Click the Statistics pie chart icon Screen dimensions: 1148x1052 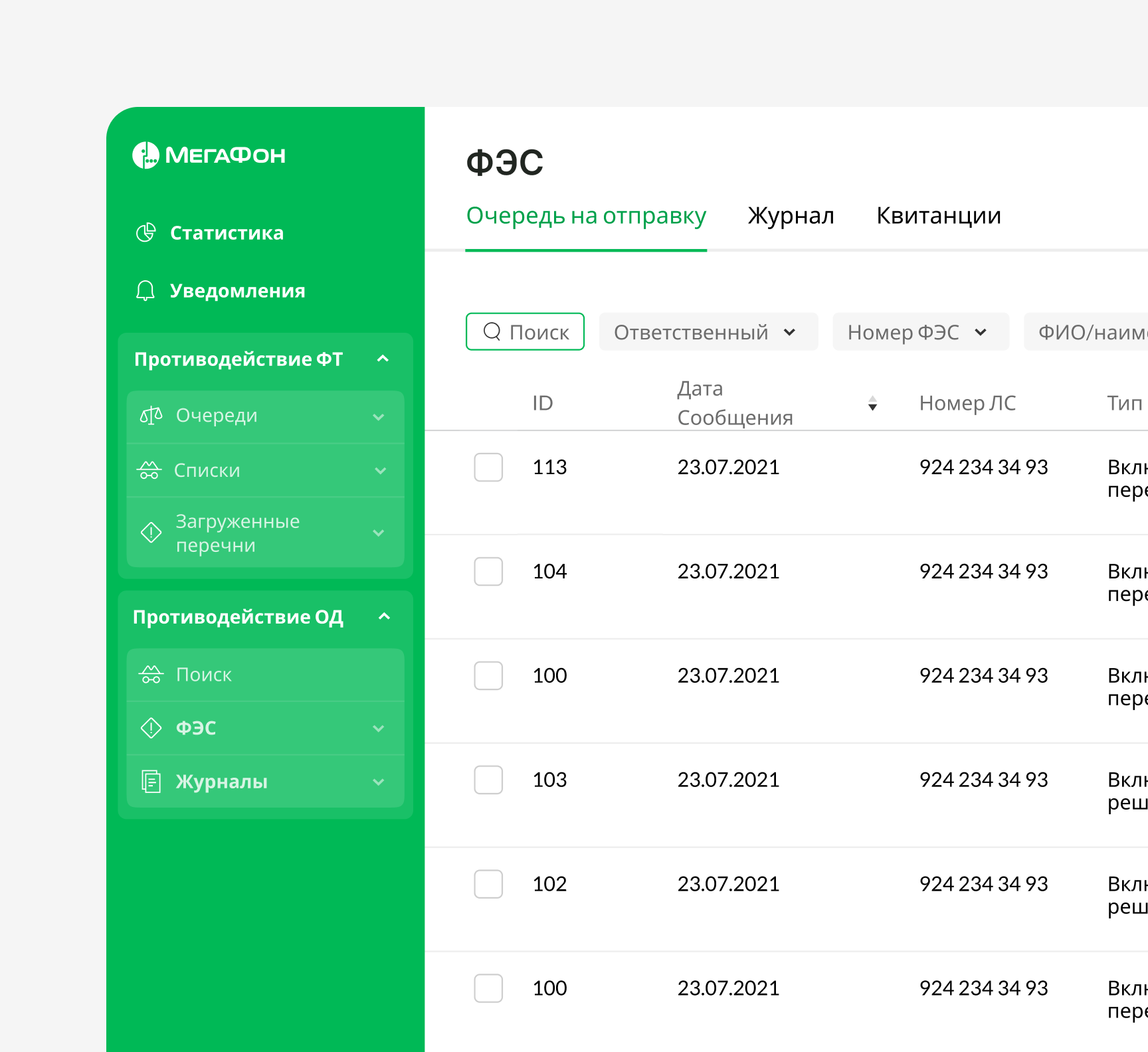[x=145, y=232]
